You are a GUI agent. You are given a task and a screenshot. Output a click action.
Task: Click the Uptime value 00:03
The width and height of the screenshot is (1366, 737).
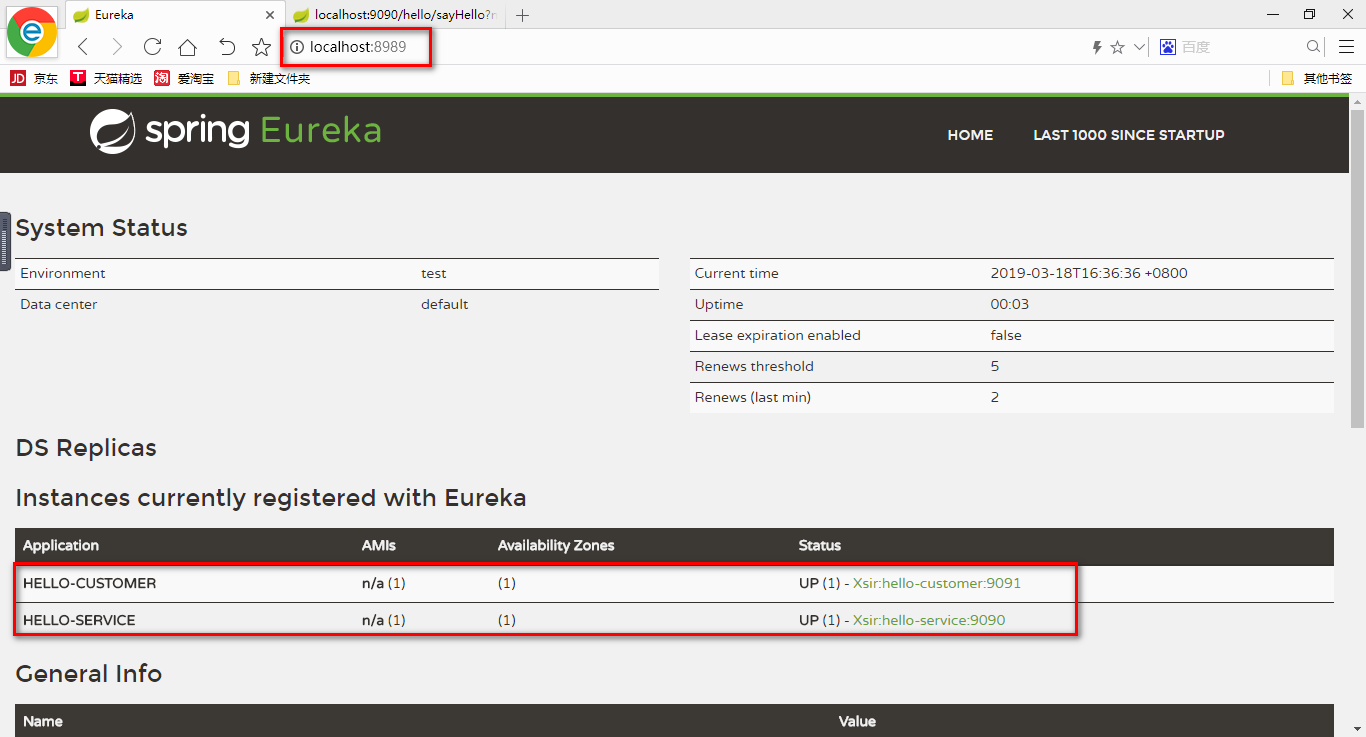click(1009, 304)
